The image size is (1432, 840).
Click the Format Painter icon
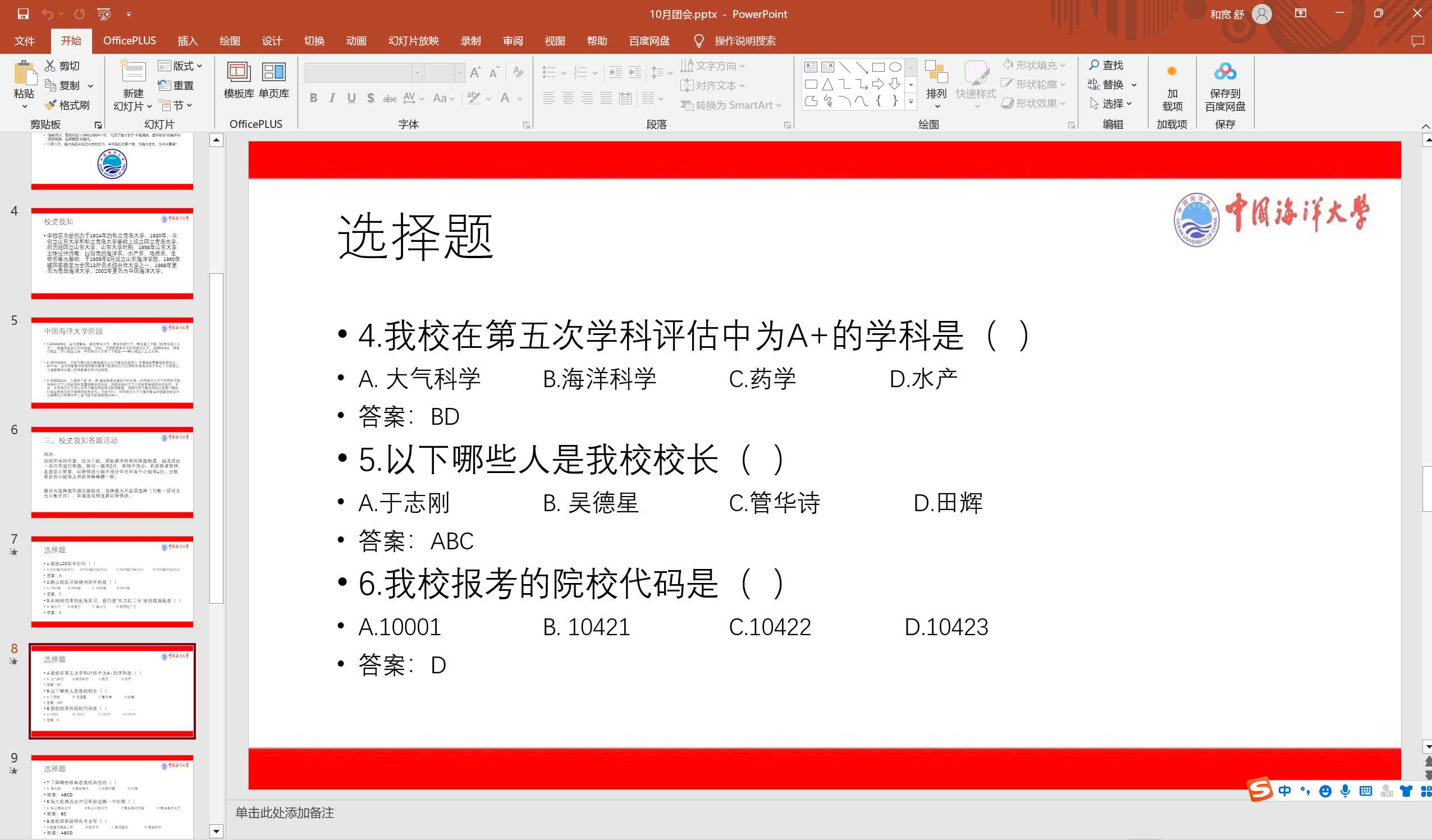click(51, 105)
